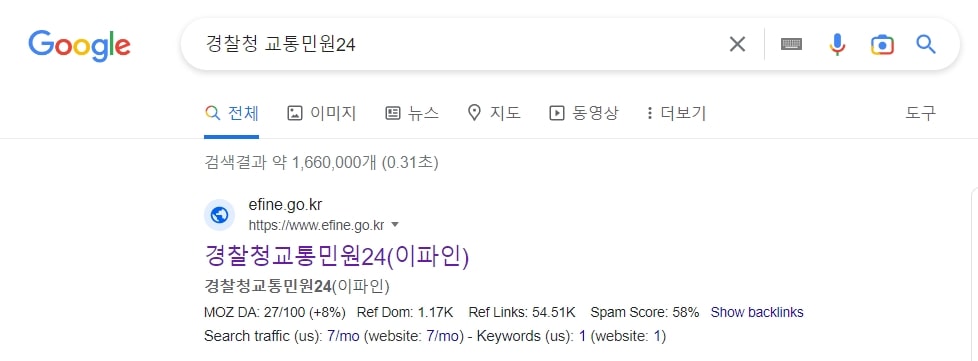Viewport: 978px width, 361px height.
Task: Open the 더보기 menu
Action: [676, 113]
